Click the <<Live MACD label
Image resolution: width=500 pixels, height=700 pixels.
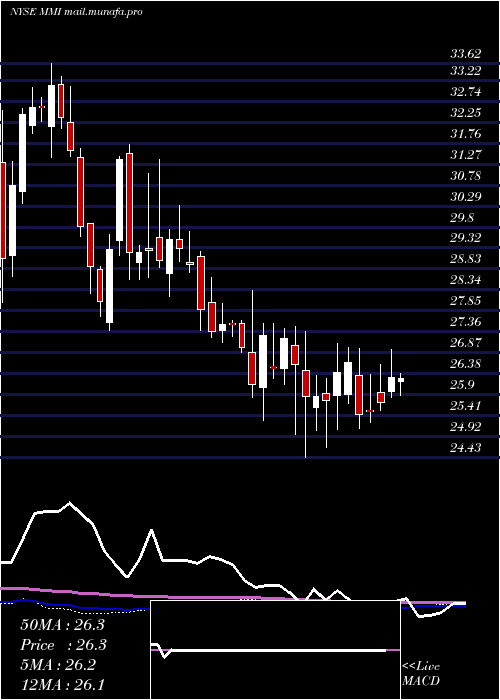[421, 674]
